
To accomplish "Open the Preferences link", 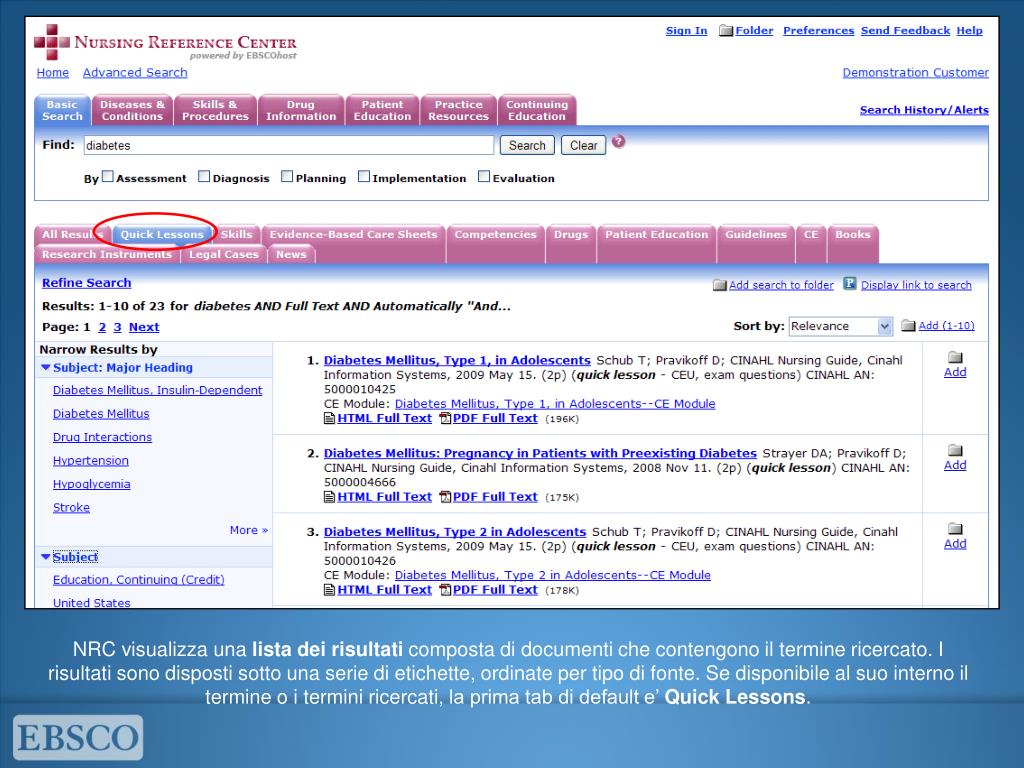I will click(x=818, y=31).
